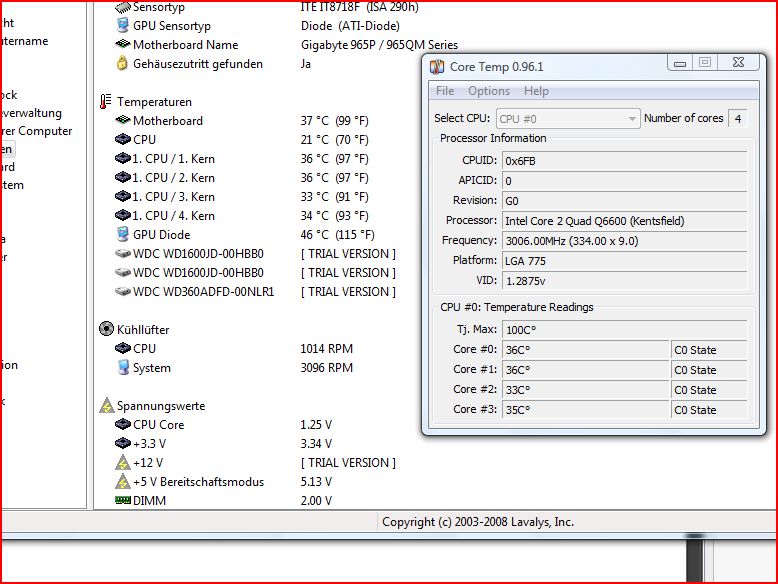
Task: Click the GPU Sensortyp monitor icon
Action: pos(123,25)
